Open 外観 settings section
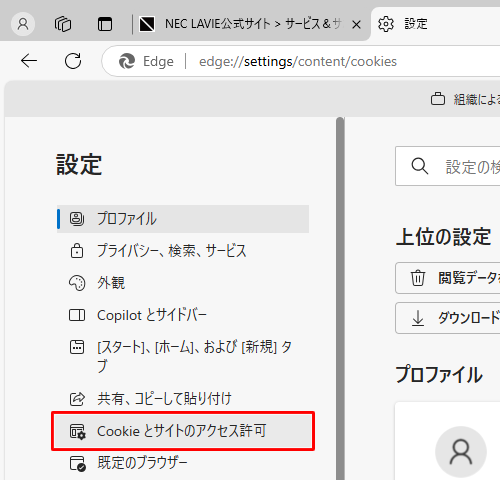 183,283
